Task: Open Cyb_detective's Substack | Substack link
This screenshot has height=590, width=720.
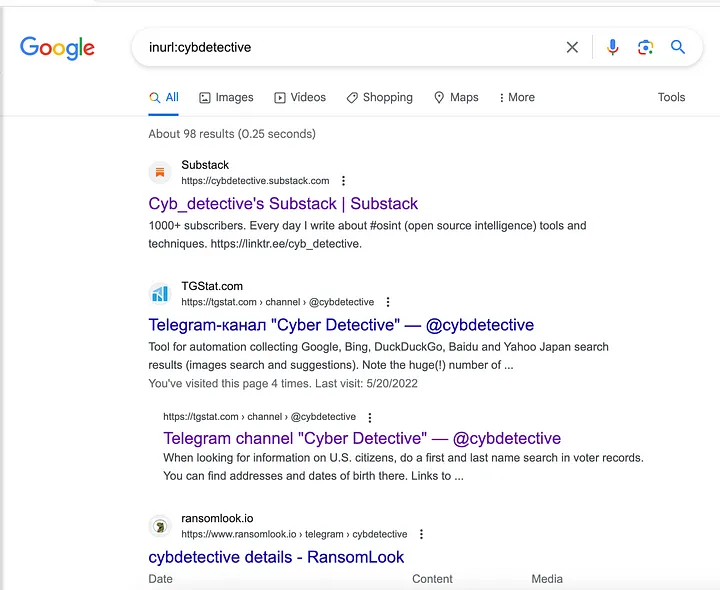Action: pos(283,203)
